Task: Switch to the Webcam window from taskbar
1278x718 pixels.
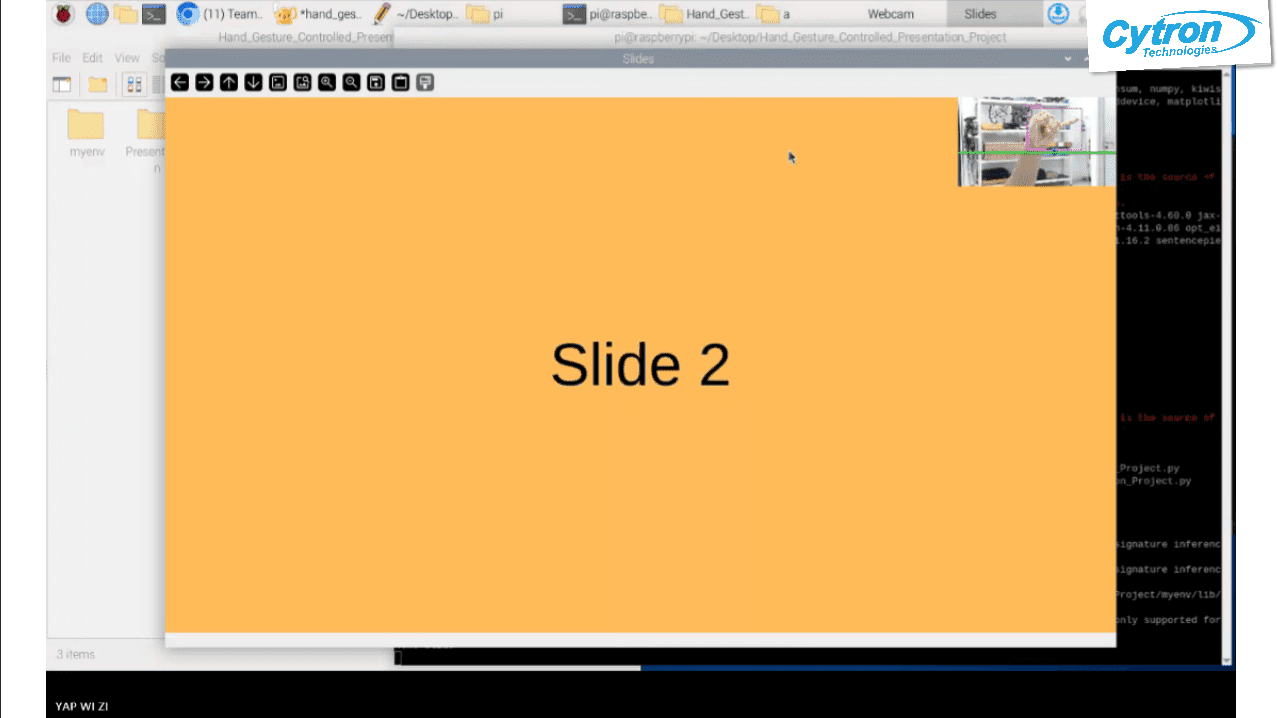Action: coord(890,14)
